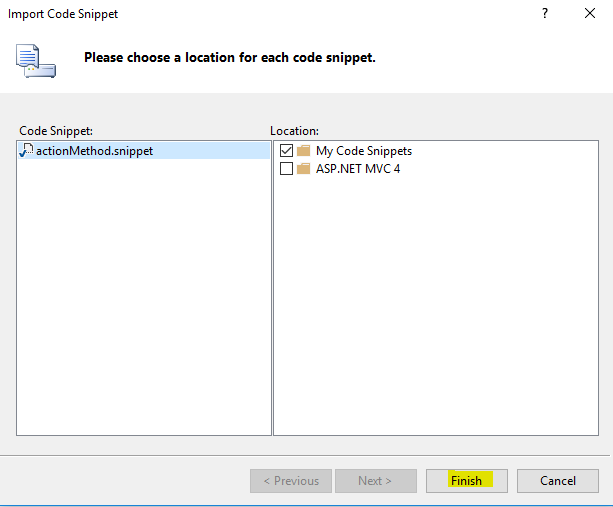Uncheck the My Code Snippets checkbox
613x507 pixels.
click(286, 150)
